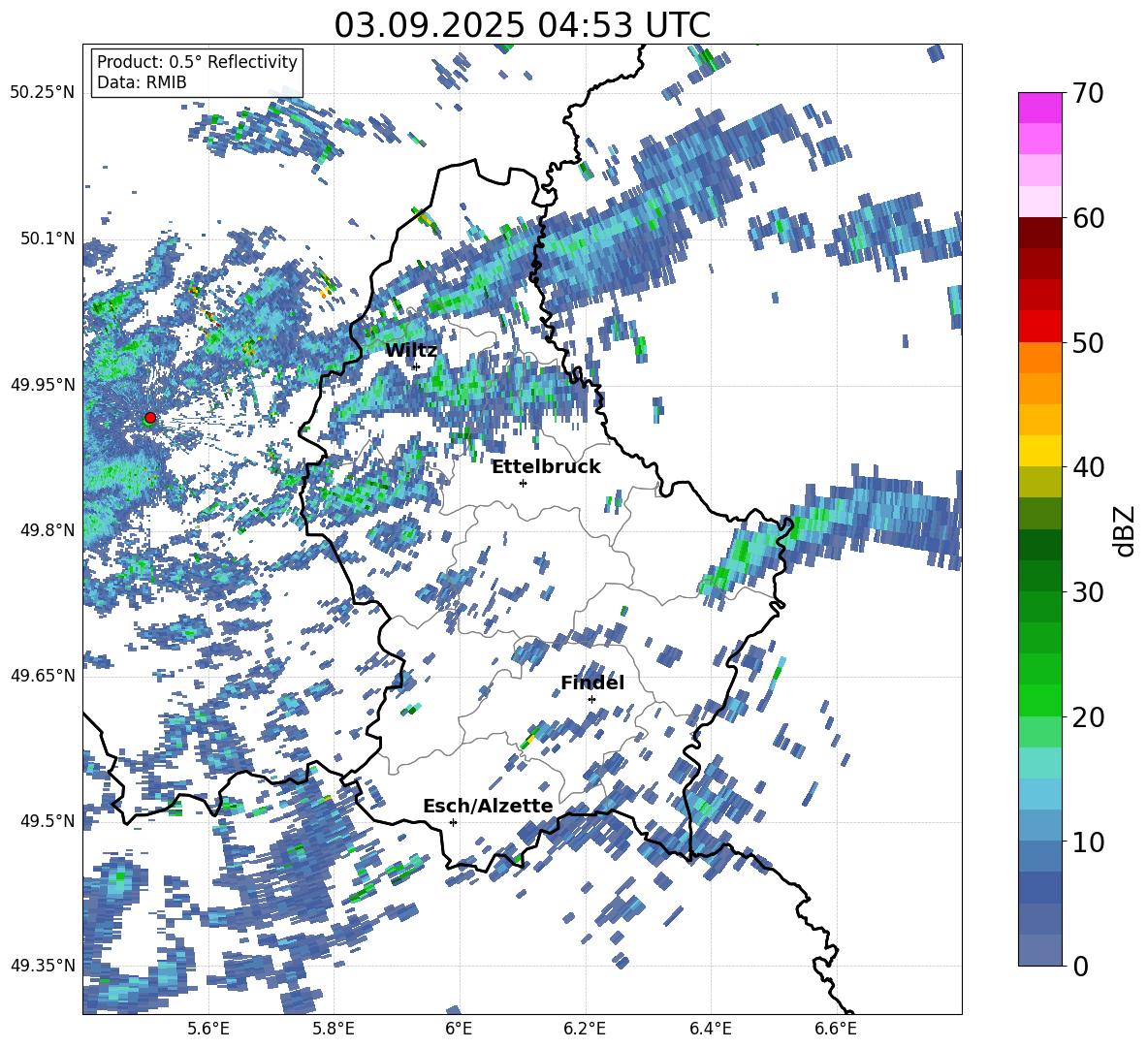Viewport: 1148px width, 1048px height.
Task: Click the 50.25°N latitude label
Action: 43,93
